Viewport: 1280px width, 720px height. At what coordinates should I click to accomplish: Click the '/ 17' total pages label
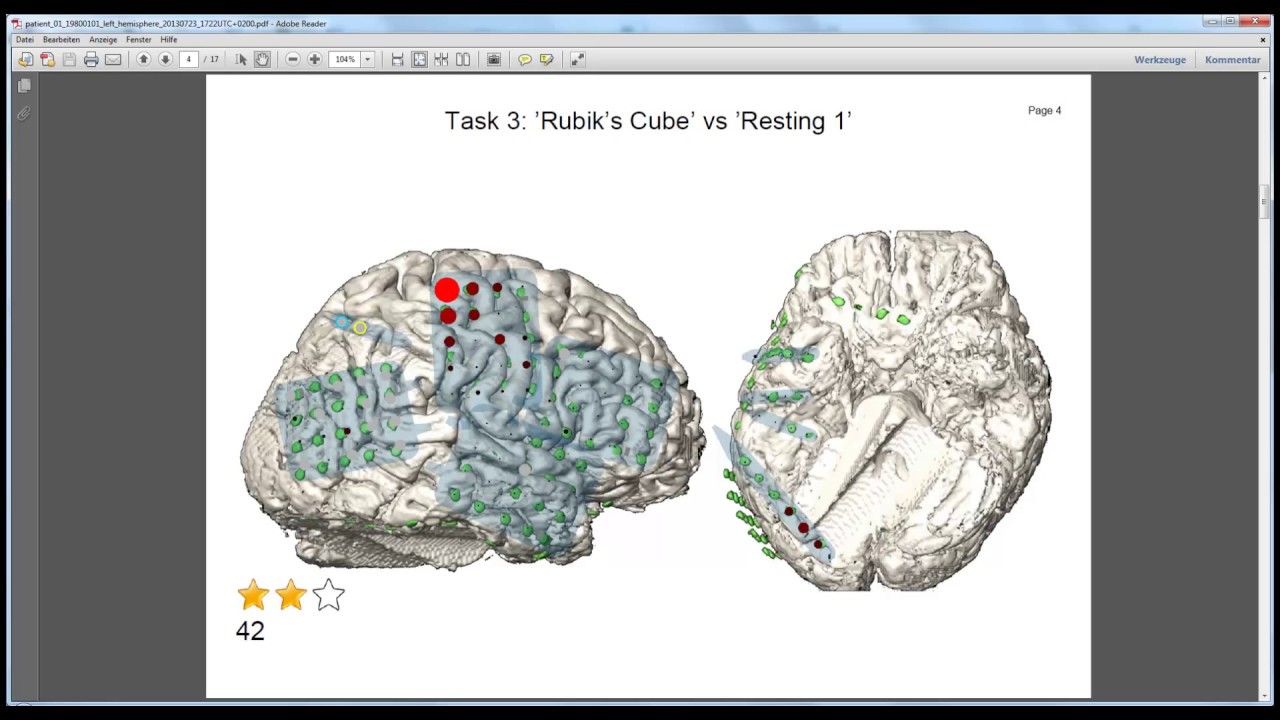click(x=211, y=60)
